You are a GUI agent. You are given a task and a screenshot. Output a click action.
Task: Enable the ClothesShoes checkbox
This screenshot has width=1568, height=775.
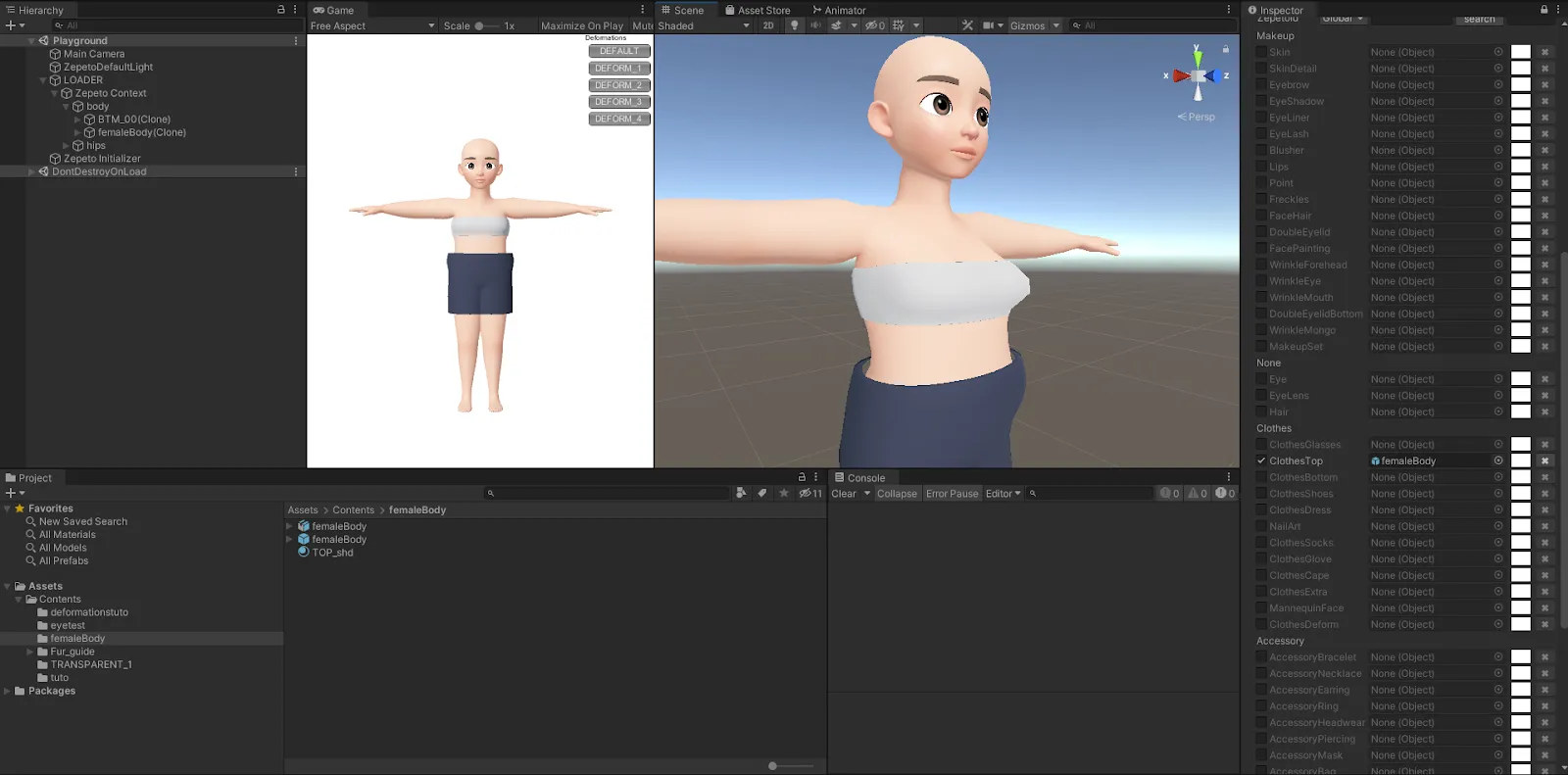(x=1261, y=494)
